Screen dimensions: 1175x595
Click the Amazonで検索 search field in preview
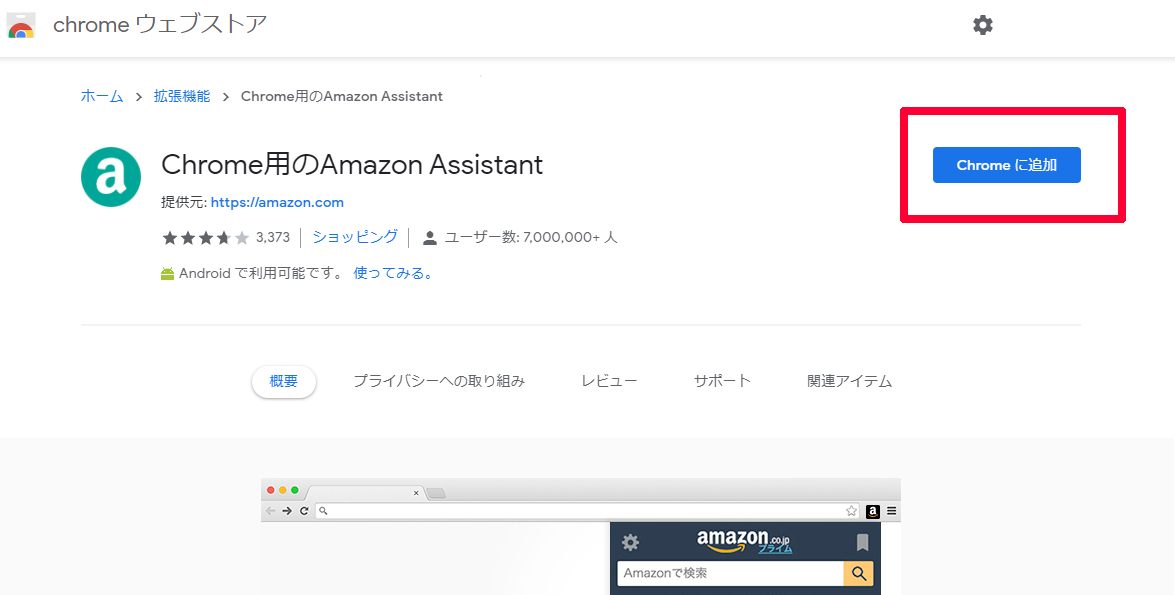click(x=731, y=574)
